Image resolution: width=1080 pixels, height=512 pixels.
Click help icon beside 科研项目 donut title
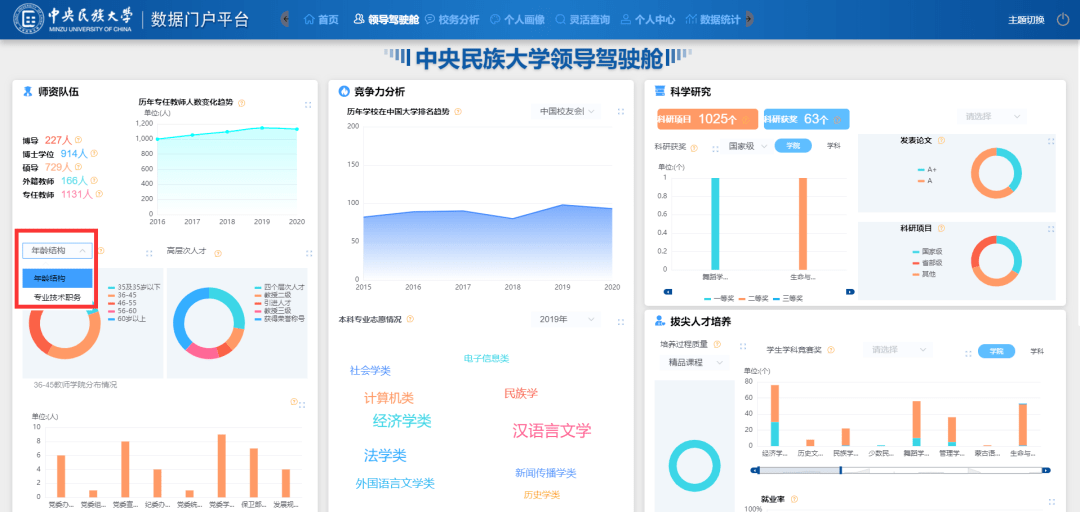[941, 228]
